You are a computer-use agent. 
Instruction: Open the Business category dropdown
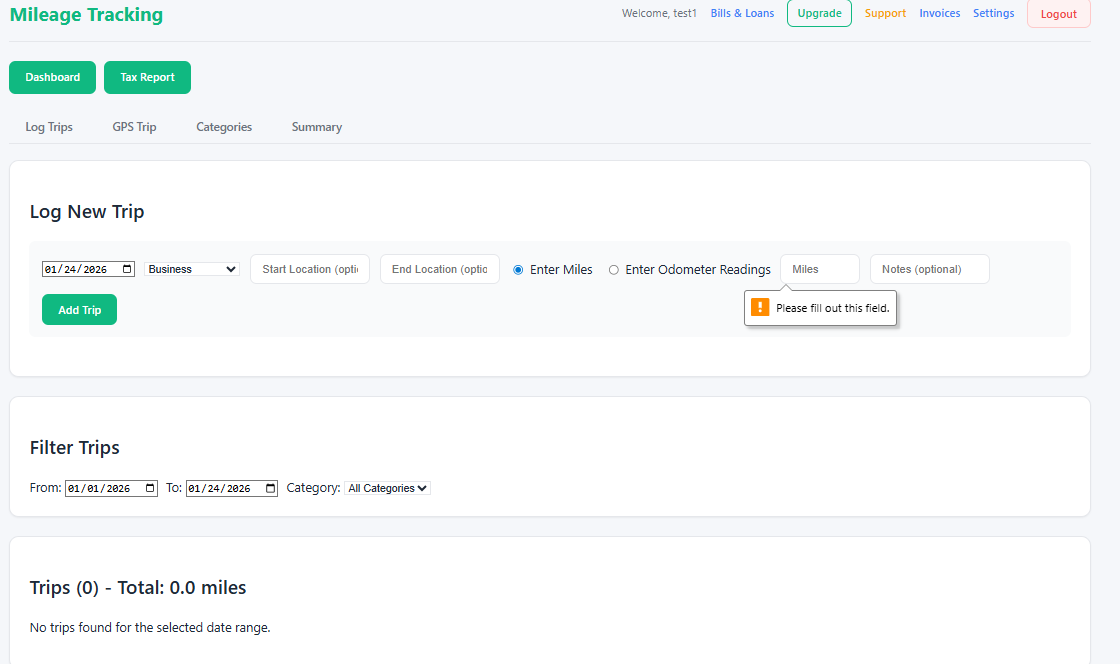tap(191, 269)
